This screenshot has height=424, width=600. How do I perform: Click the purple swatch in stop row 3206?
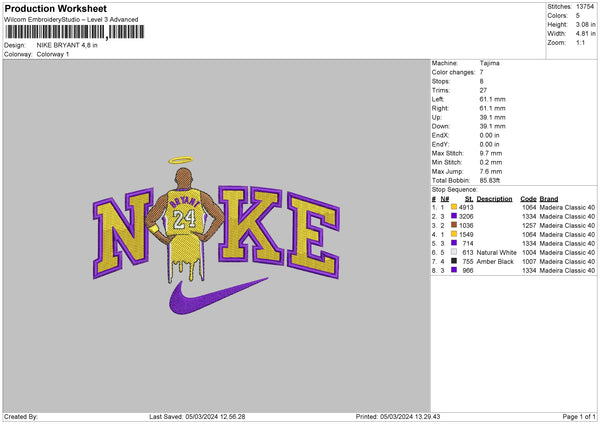(454, 216)
